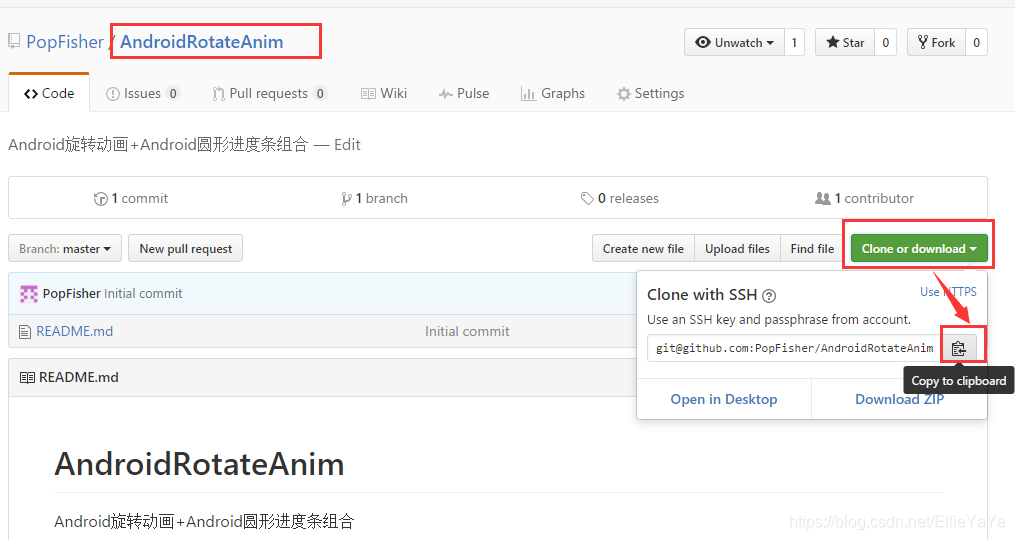Click Open in Desktop

coord(724,399)
